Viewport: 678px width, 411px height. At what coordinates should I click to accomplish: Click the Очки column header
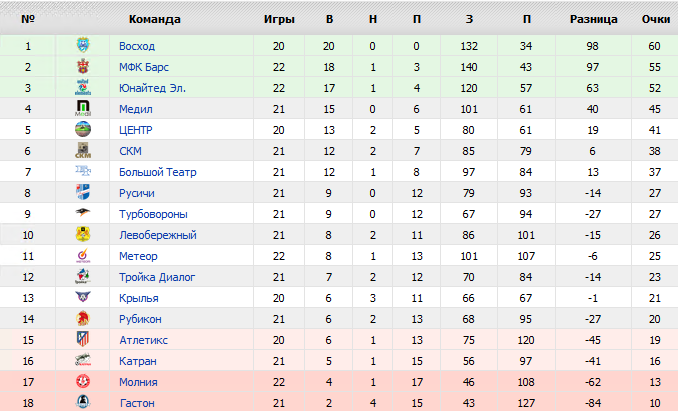[x=655, y=20]
